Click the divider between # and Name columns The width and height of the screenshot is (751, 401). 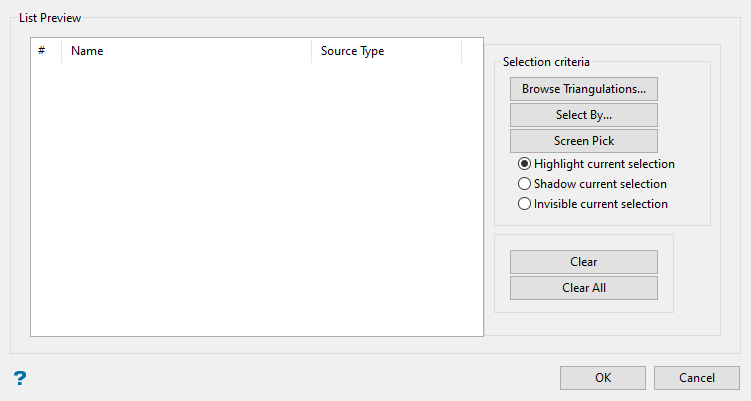pyautogui.click(x=62, y=51)
